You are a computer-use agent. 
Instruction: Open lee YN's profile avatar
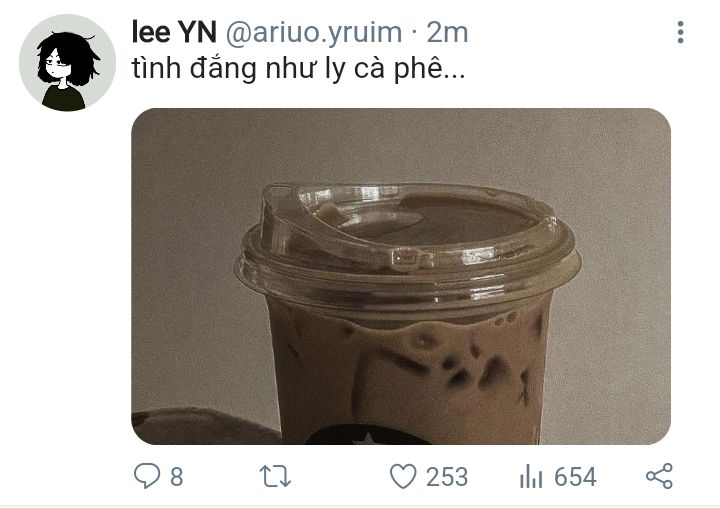coord(67,63)
